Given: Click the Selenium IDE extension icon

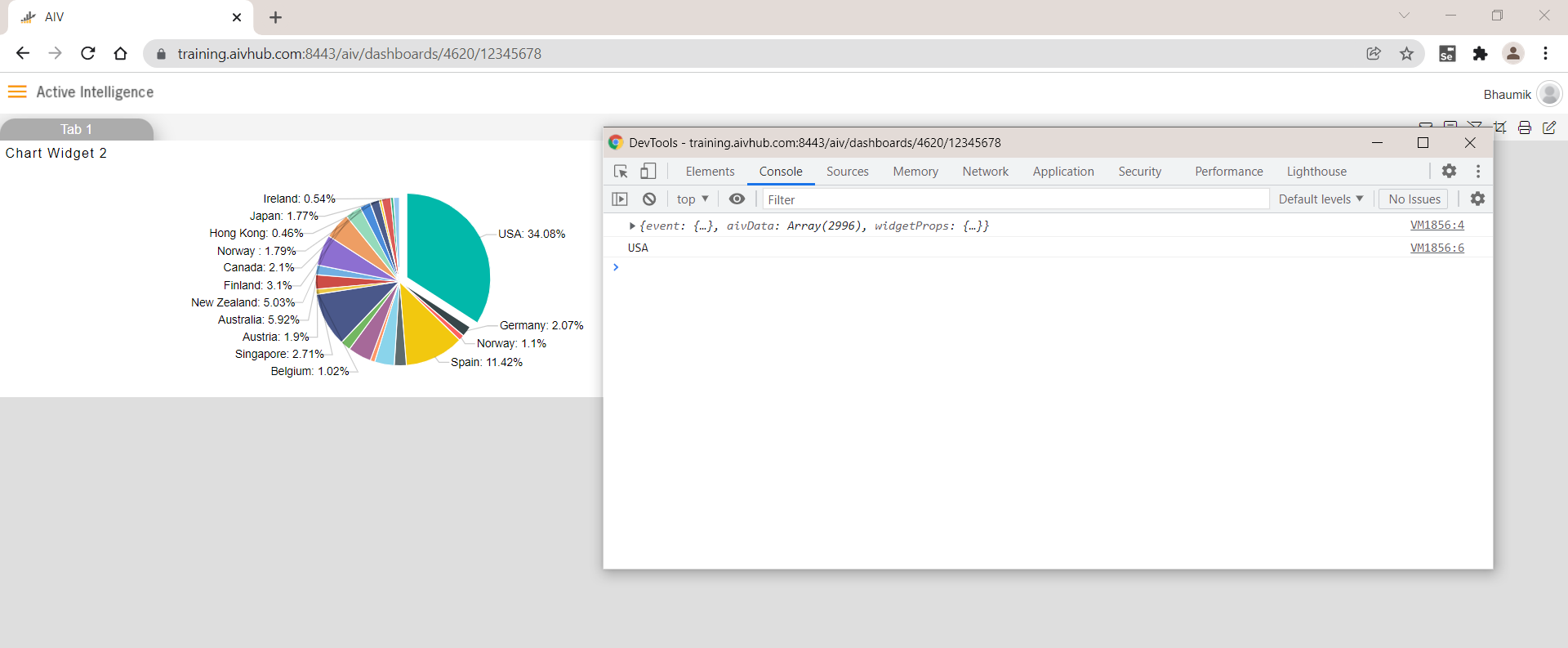Looking at the screenshot, I should [x=1447, y=53].
